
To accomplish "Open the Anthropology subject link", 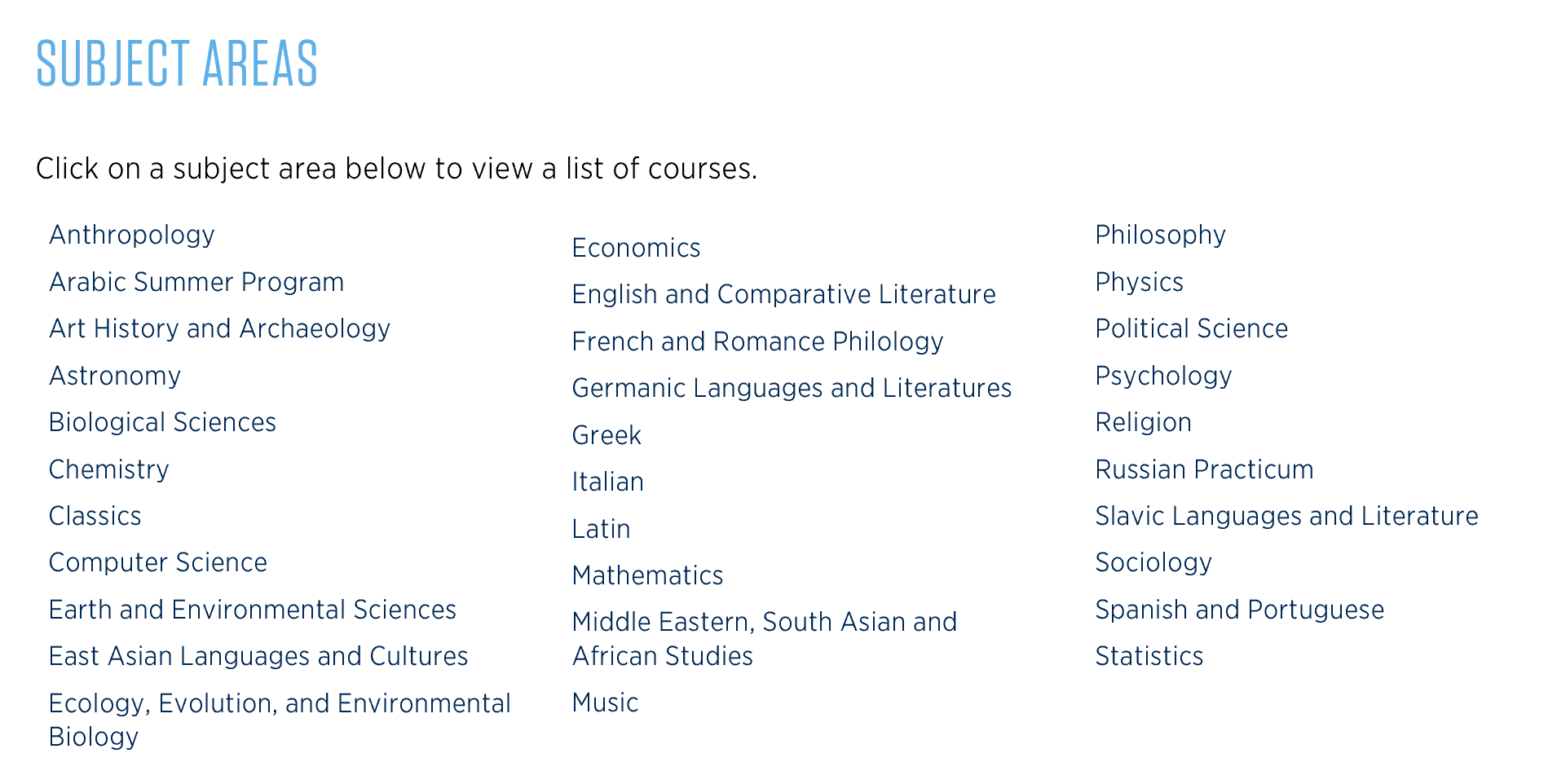I will pyautogui.click(x=132, y=236).
